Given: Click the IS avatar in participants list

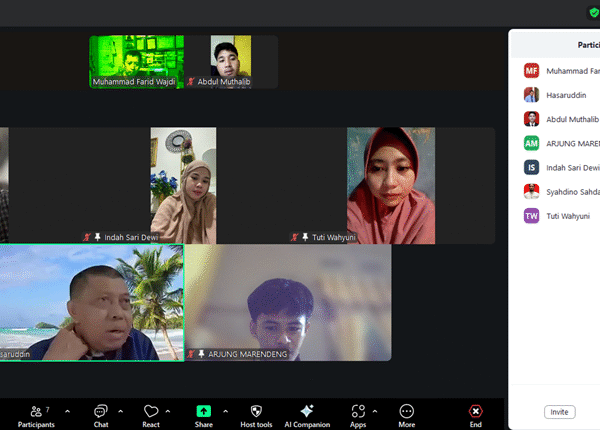Looking at the screenshot, I should 532,168.
